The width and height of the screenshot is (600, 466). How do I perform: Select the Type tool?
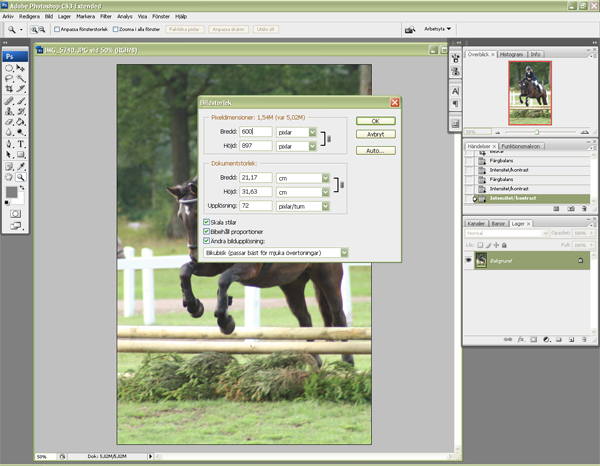point(21,144)
